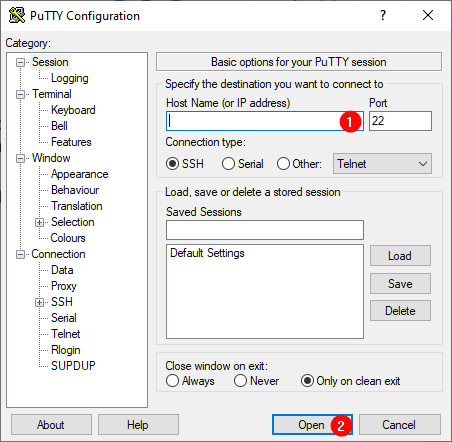The width and height of the screenshot is (452, 442).
Task: Expand the SSH category node
Action: [x=39, y=302]
